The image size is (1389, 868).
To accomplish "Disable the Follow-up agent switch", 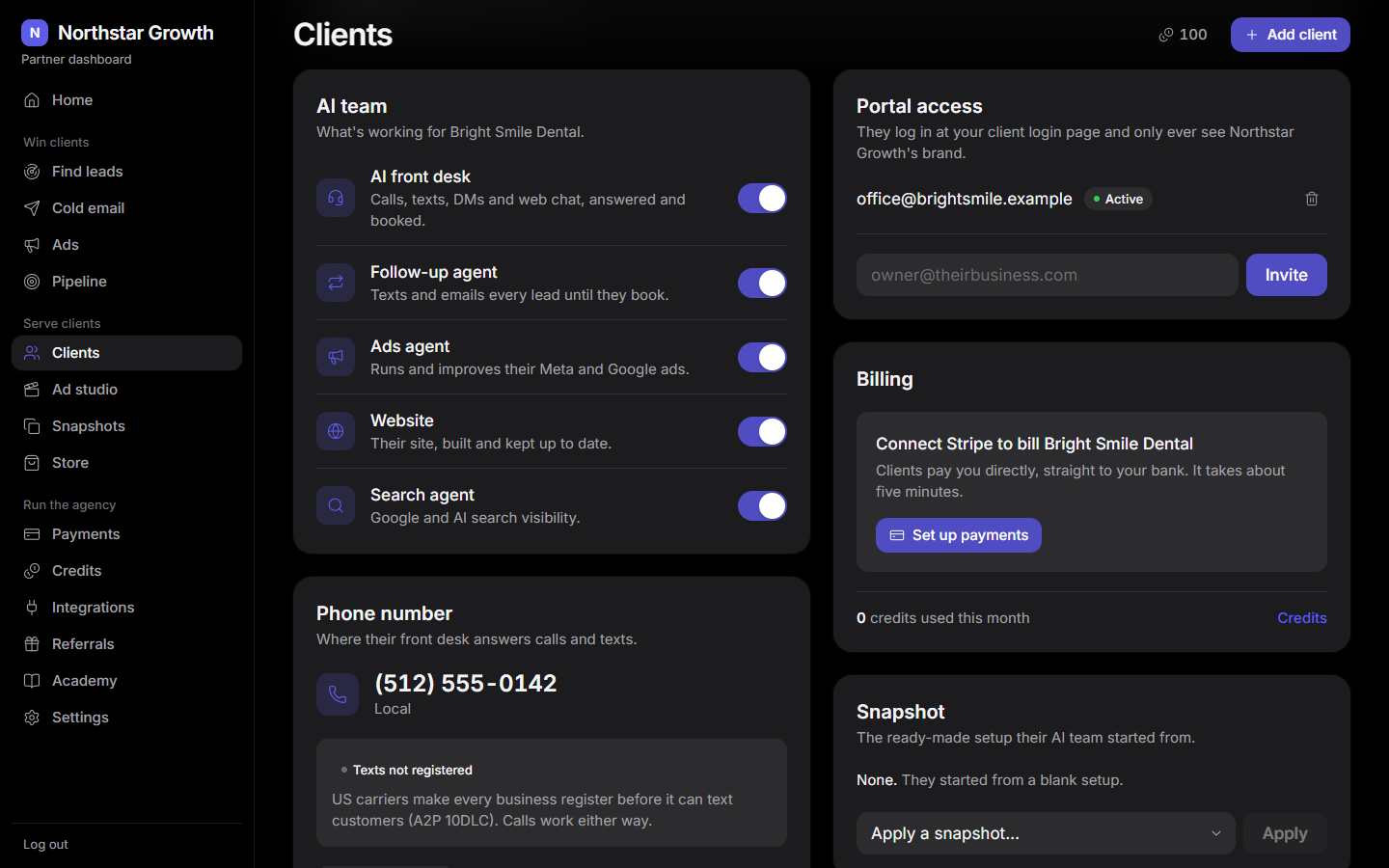I will tap(762, 283).
